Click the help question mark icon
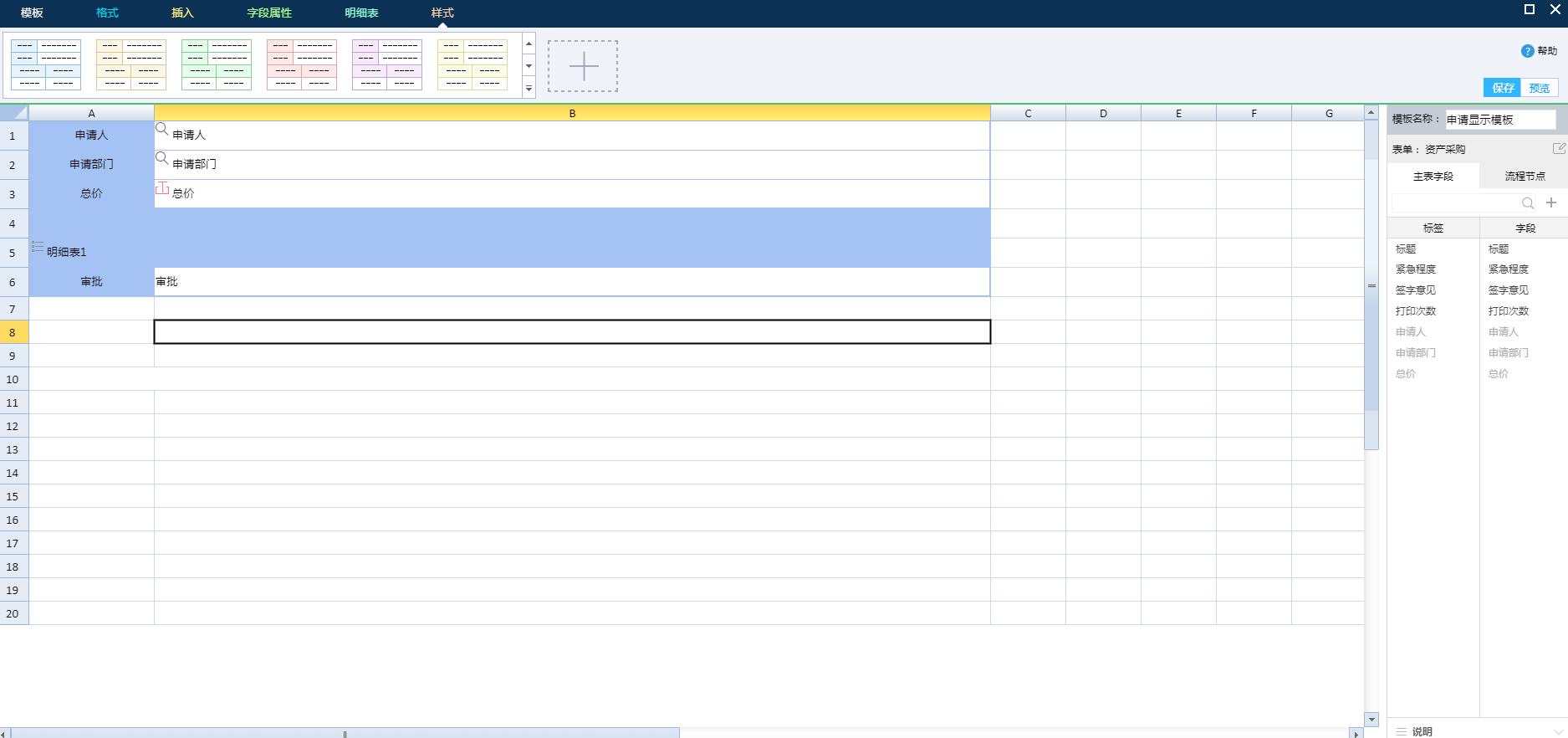 pyautogui.click(x=1527, y=51)
